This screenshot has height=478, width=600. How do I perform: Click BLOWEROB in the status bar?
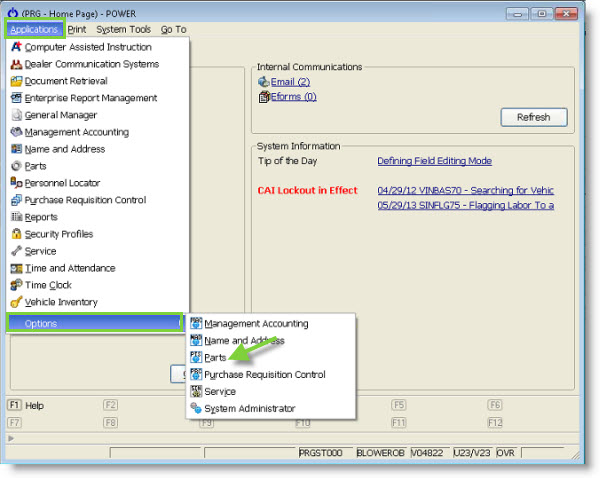(x=380, y=453)
